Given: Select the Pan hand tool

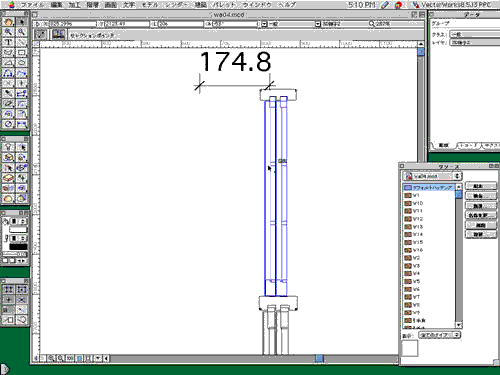Looking at the screenshot, I should point(8,22).
